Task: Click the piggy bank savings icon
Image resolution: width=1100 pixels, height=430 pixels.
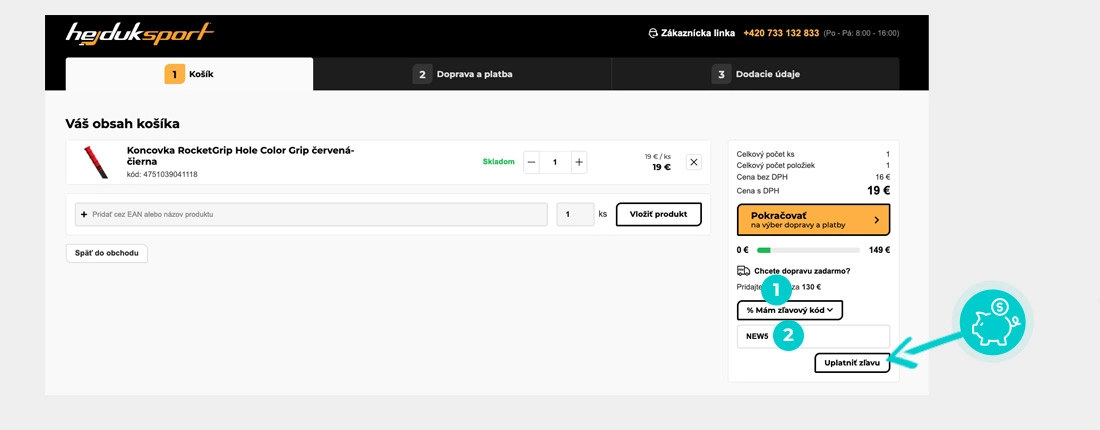Action: 992,323
